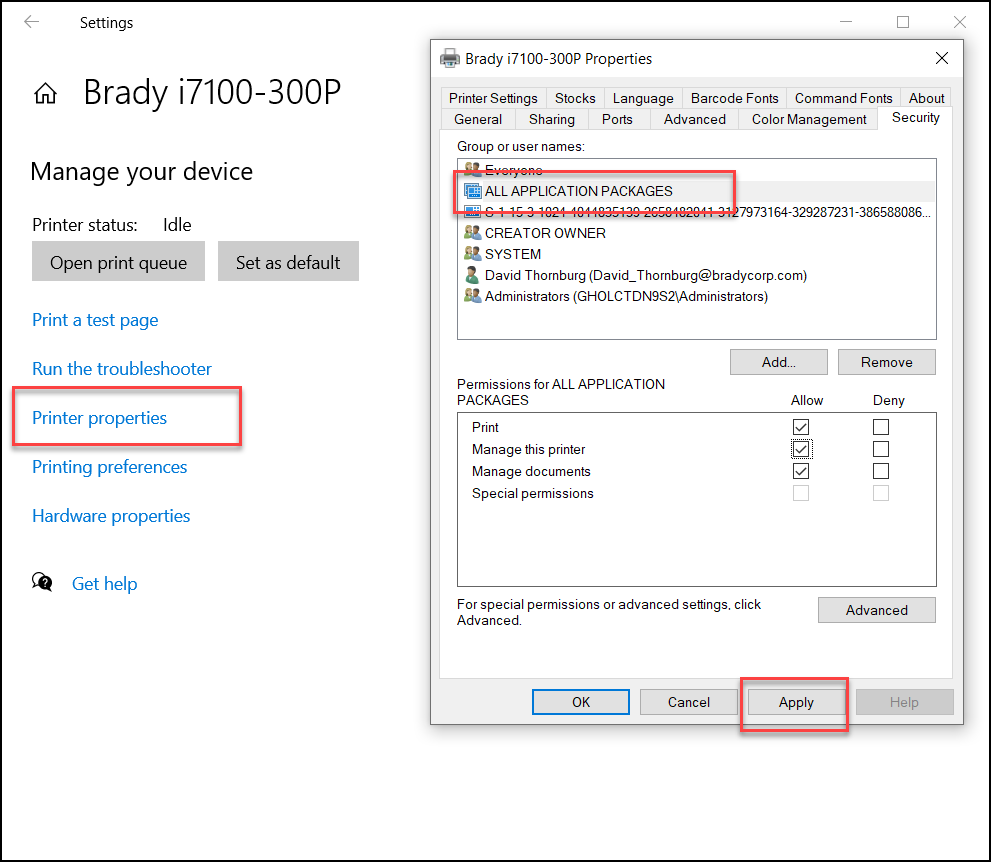Viewport: 991px width, 862px height.
Task: Open the Stocks tab
Action: pyautogui.click(x=575, y=98)
